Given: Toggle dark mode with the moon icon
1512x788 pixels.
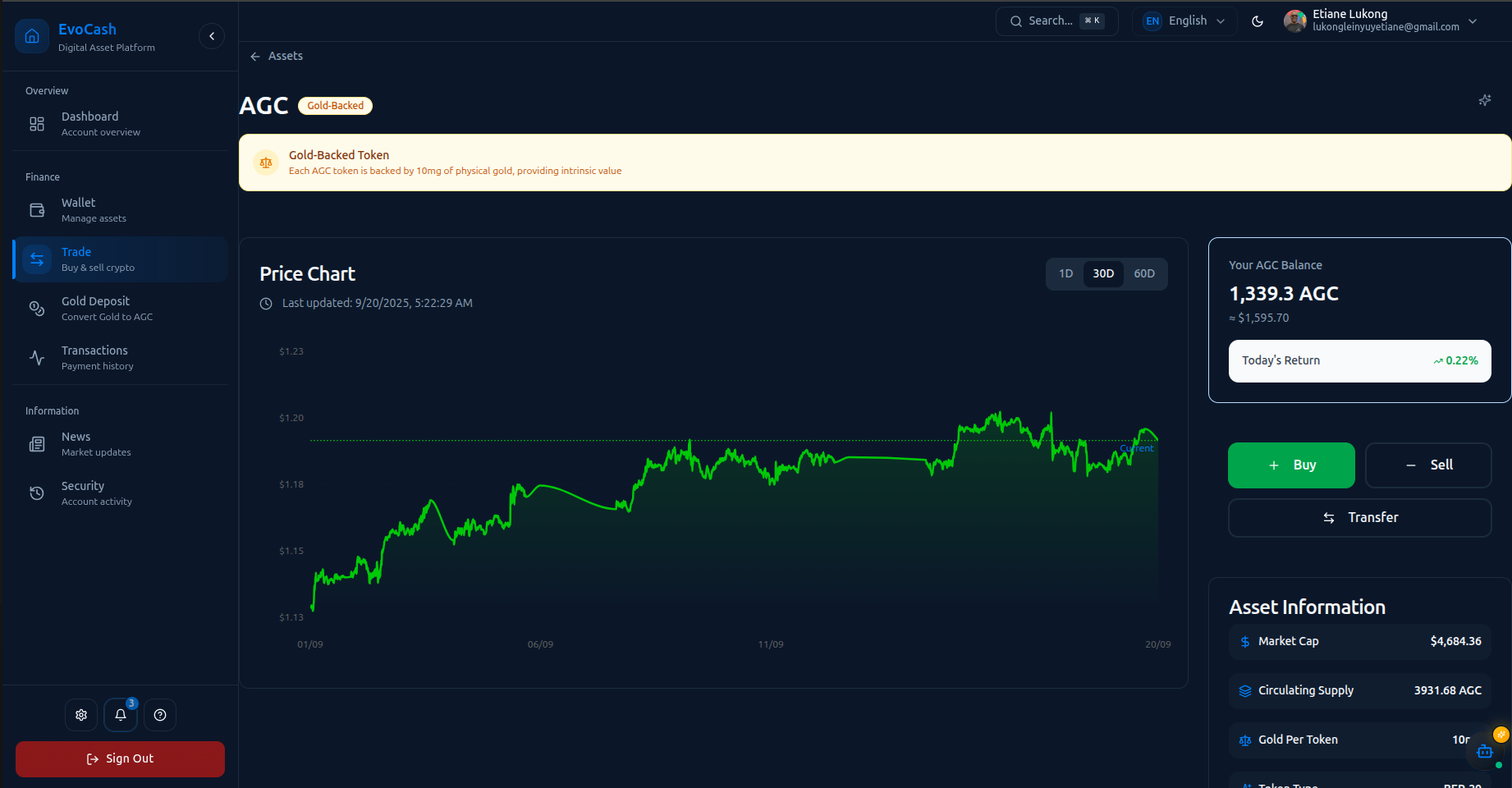Looking at the screenshot, I should point(1258,21).
